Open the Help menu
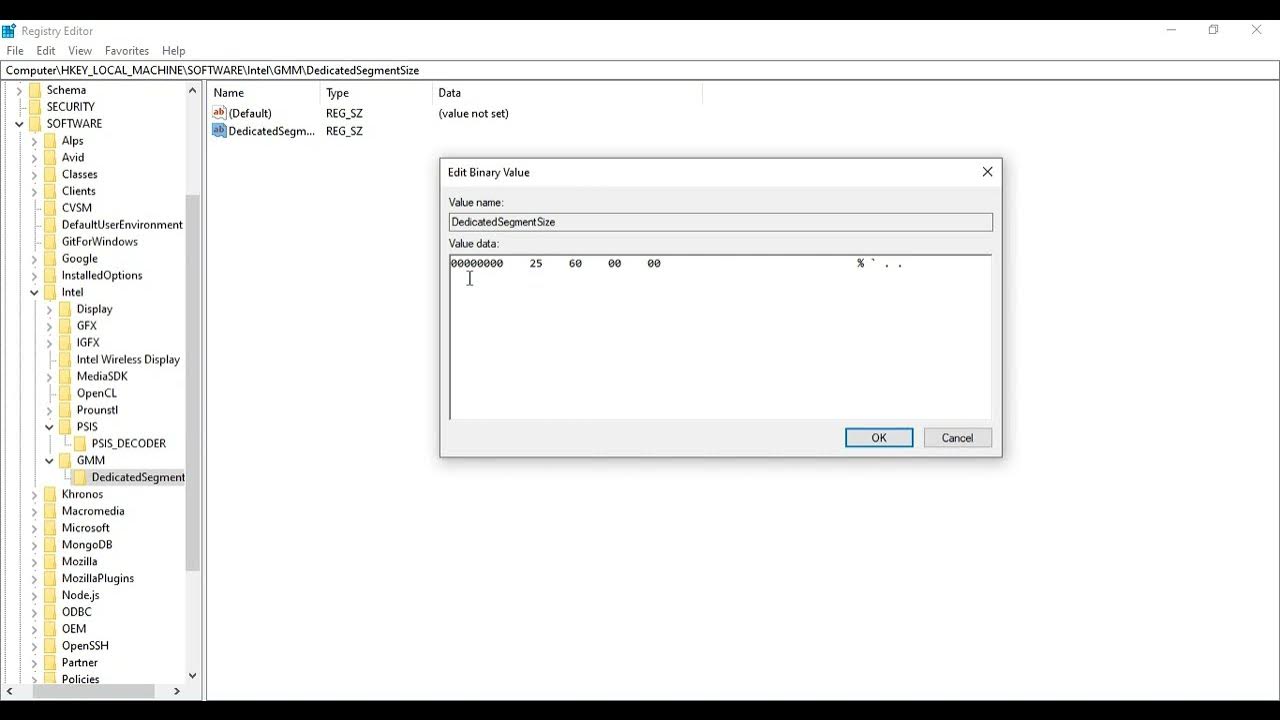Image resolution: width=1280 pixels, height=720 pixels. coord(174,51)
